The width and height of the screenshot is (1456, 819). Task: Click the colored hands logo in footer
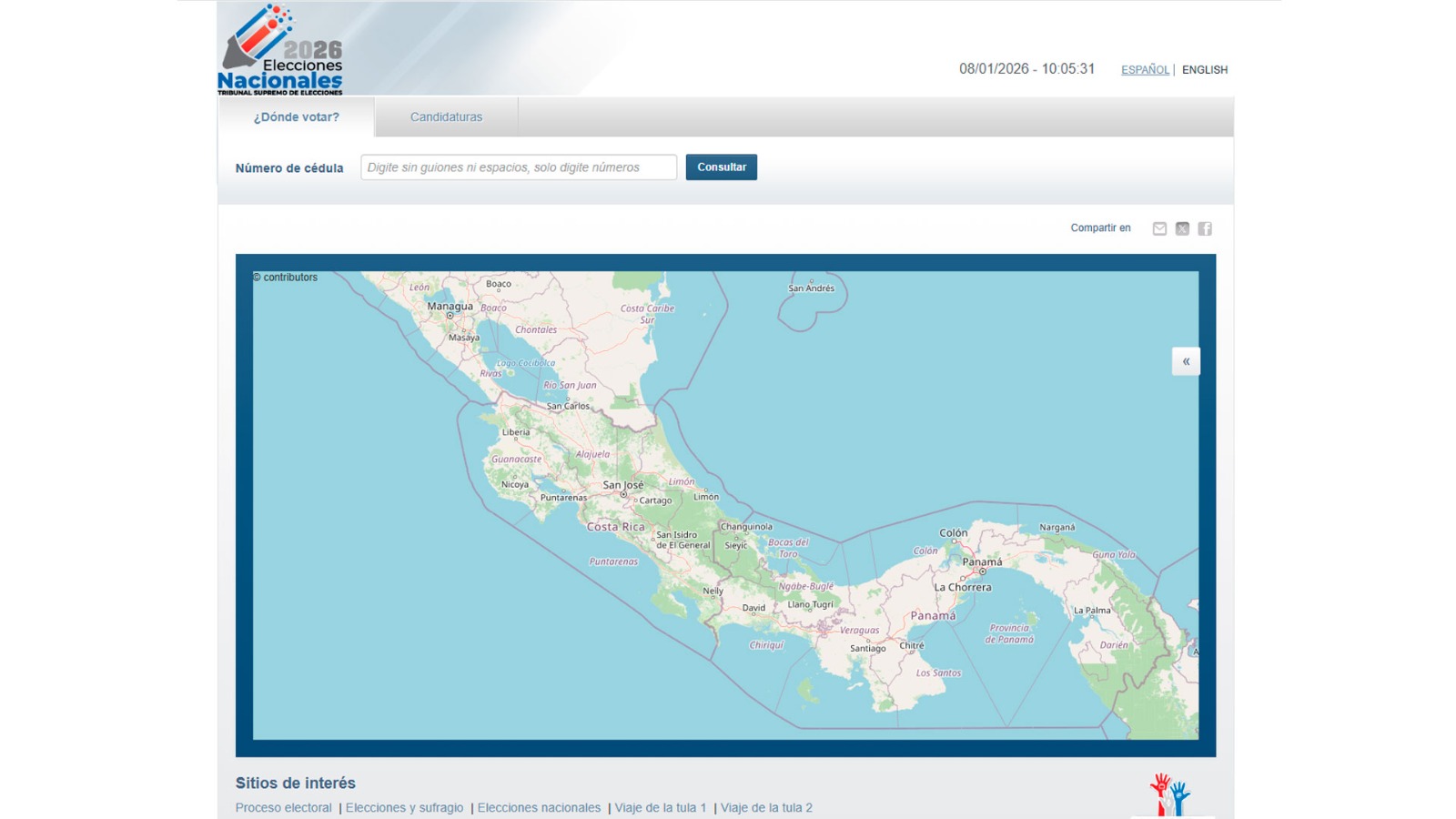[x=1170, y=794]
